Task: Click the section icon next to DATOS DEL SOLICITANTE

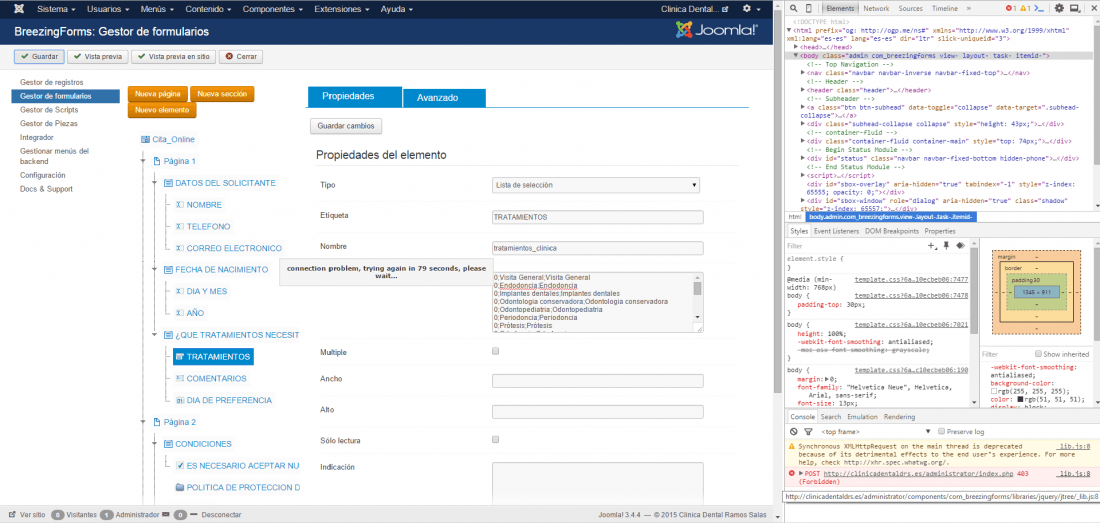Action: click(x=168, y=183)
